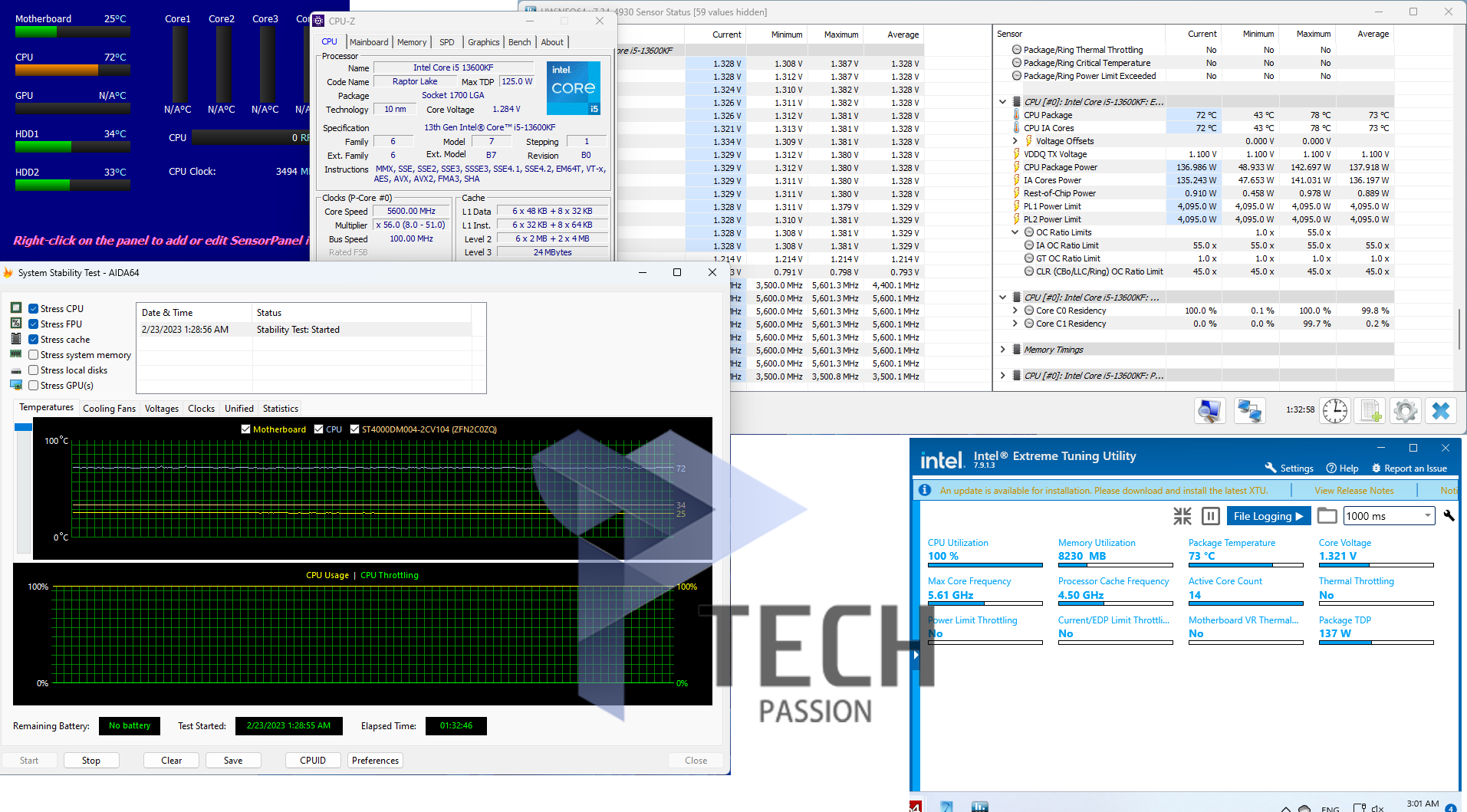
Task: Click View Release Notes link
Action: (x=1354, y=491)
